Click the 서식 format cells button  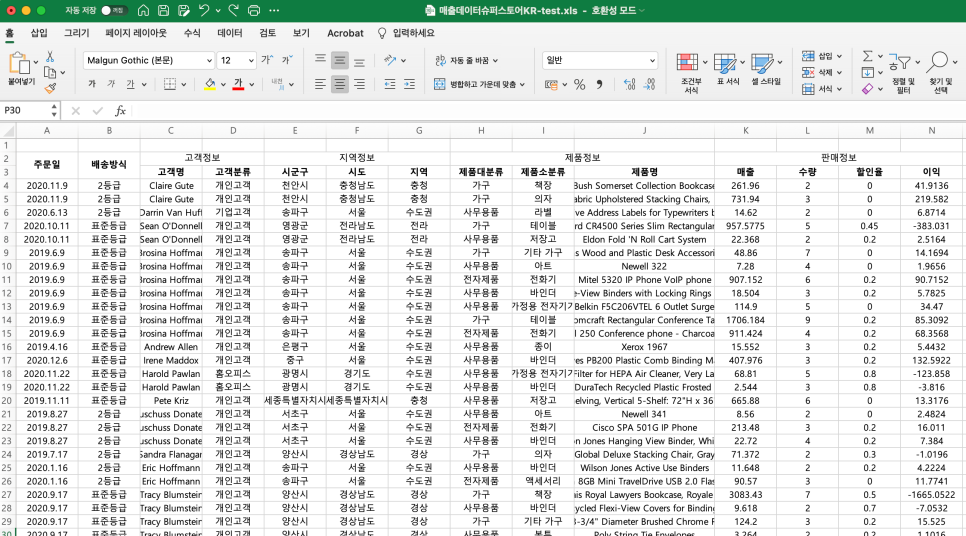[822, 89]
